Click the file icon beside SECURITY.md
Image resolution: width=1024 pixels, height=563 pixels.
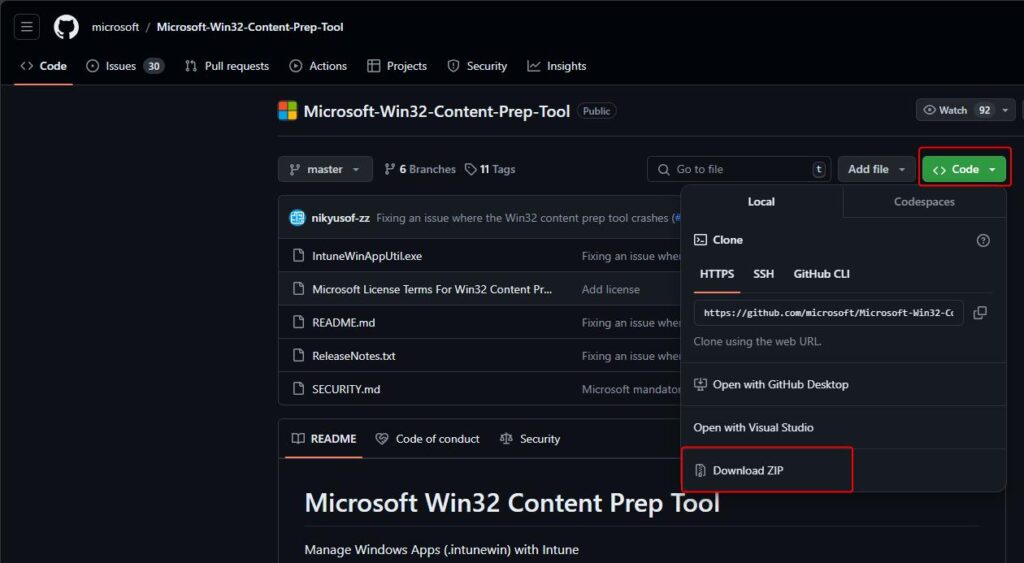coord(298,389)
